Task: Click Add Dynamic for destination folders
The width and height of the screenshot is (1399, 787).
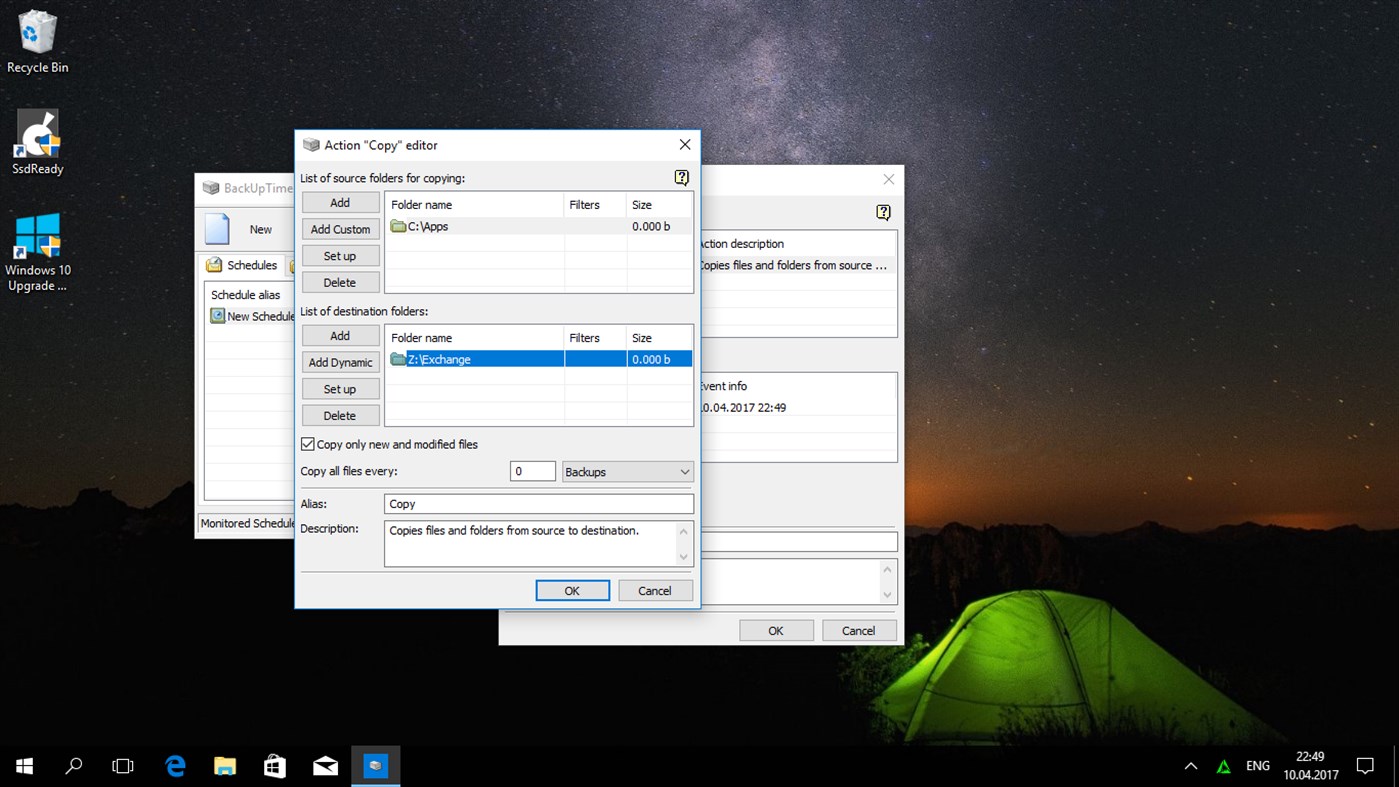Action: coord(340,362)
